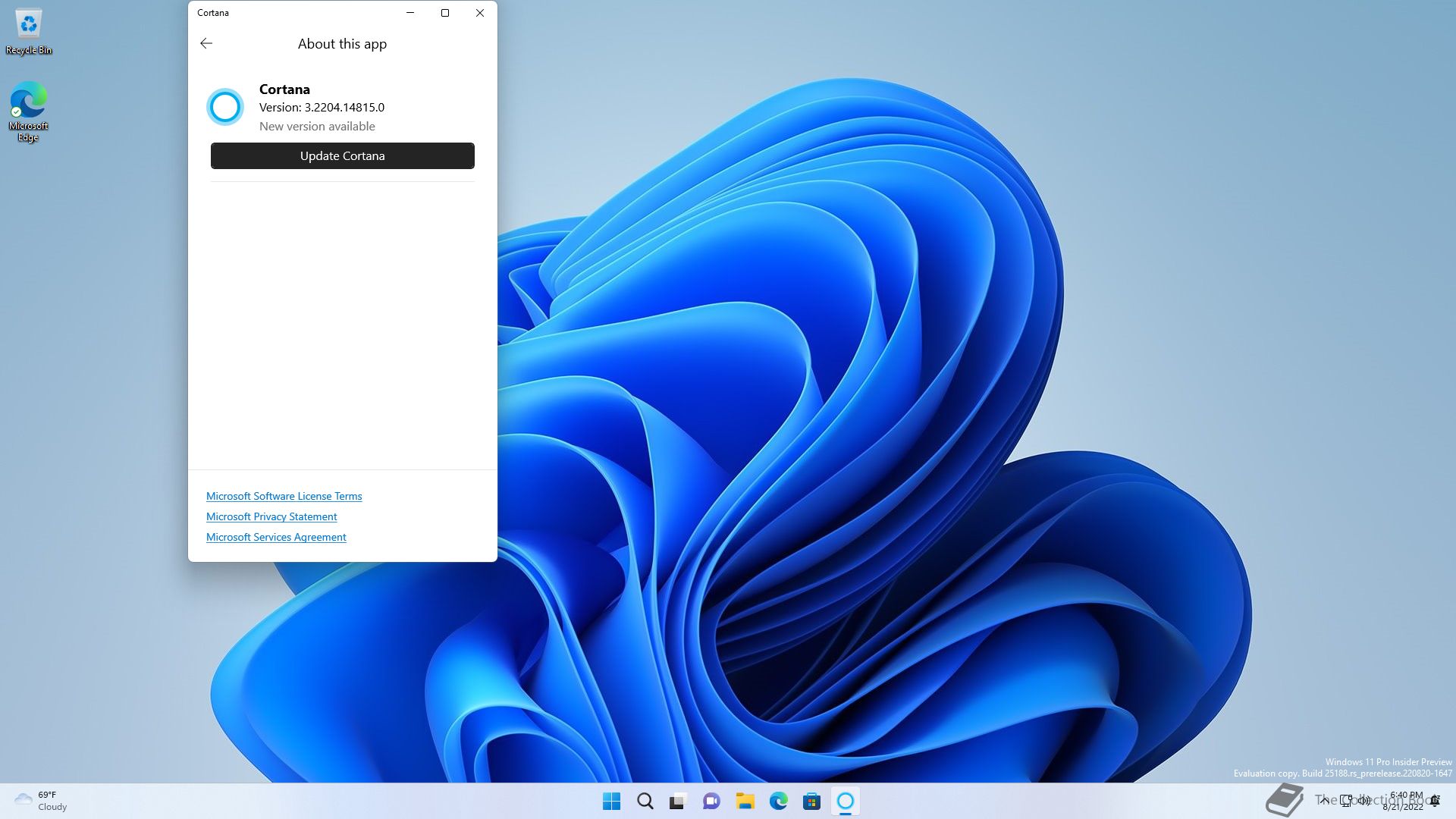Click the Version 3.2204.14815.0 text
The width and height of the screenshot is (1456, 819).
click(322, 108)
